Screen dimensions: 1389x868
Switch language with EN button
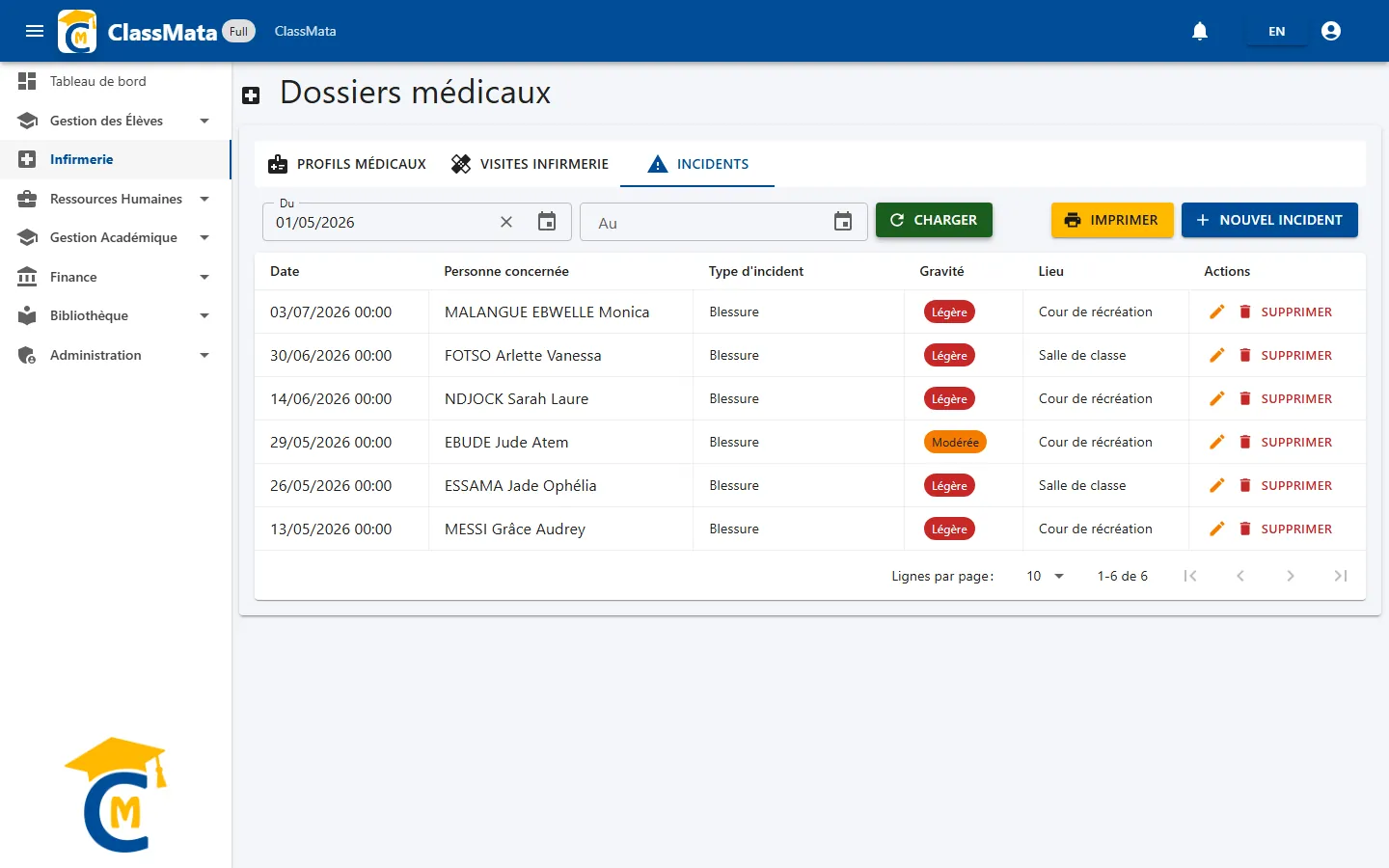tap(1276, 31)
